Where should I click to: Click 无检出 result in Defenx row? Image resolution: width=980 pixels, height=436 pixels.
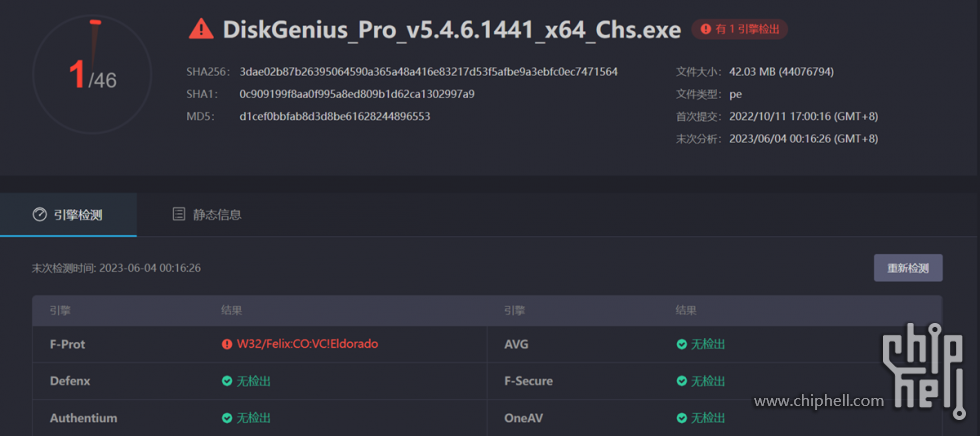(x=254, y=381)
